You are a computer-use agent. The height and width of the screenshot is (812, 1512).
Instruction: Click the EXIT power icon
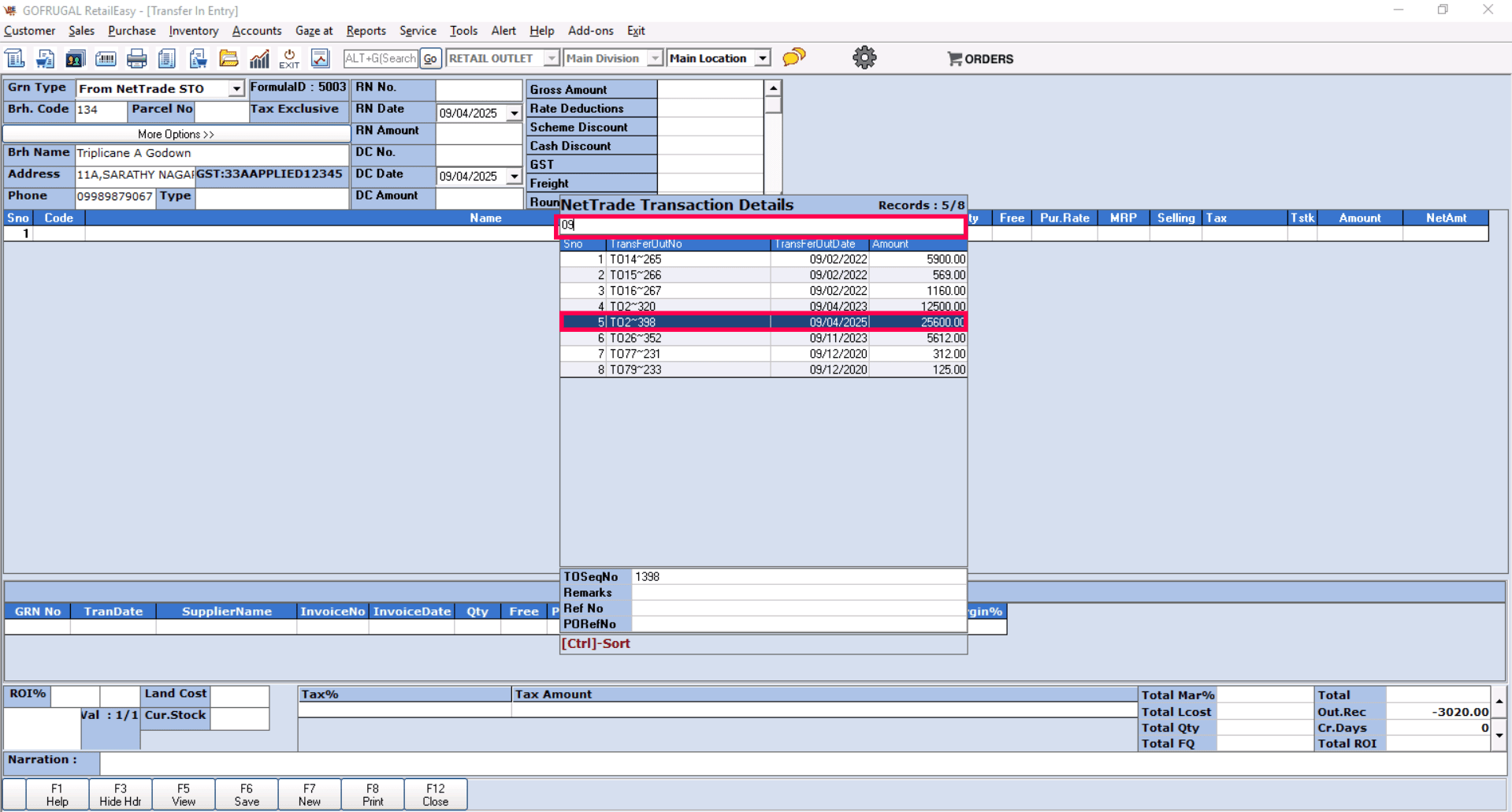(x=289, y=58)
